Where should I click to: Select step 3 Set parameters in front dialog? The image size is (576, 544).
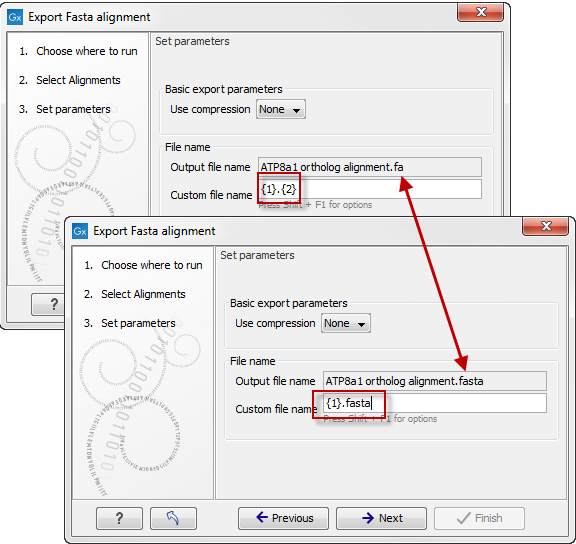pyautogui.click(x=129, y=323)
